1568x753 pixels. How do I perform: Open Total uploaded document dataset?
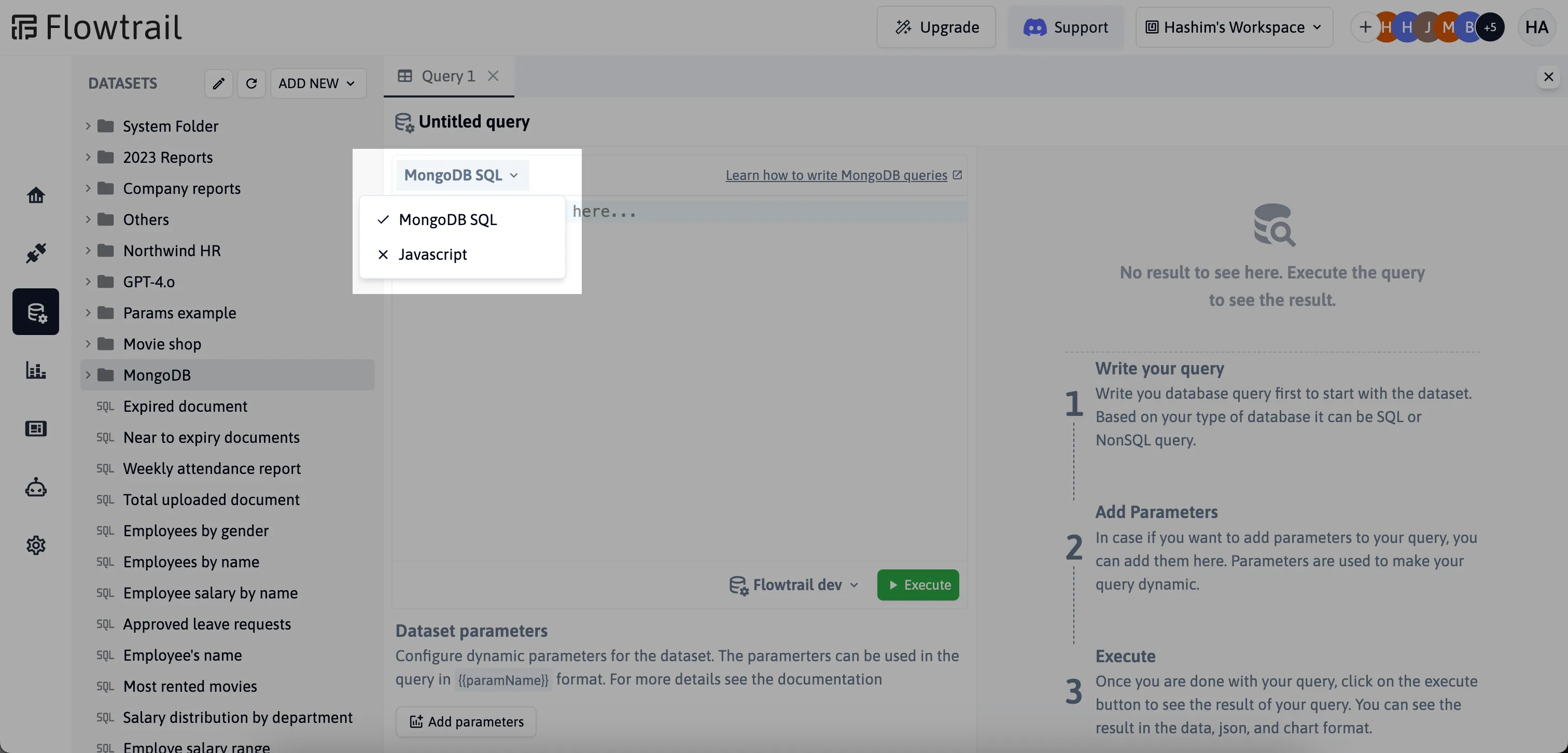tap(211, 499)
